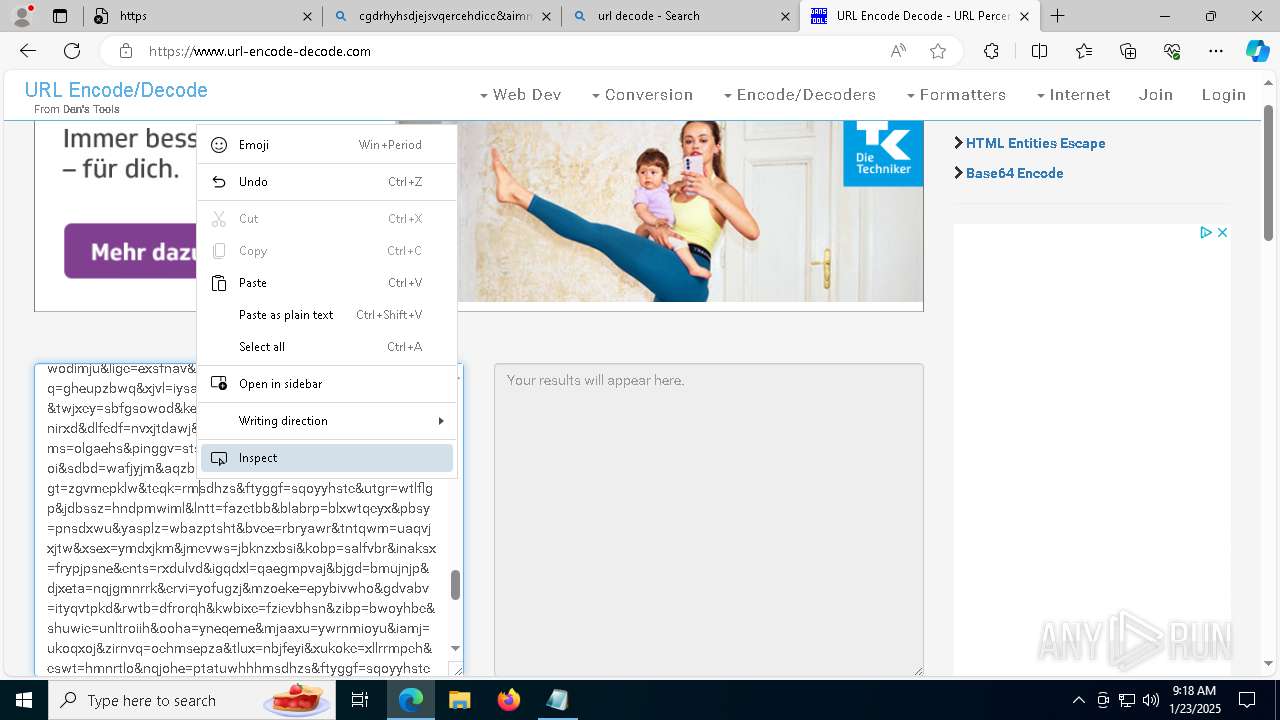Click the 'Mehr dazu' ad button

click(x=130, y=251)
